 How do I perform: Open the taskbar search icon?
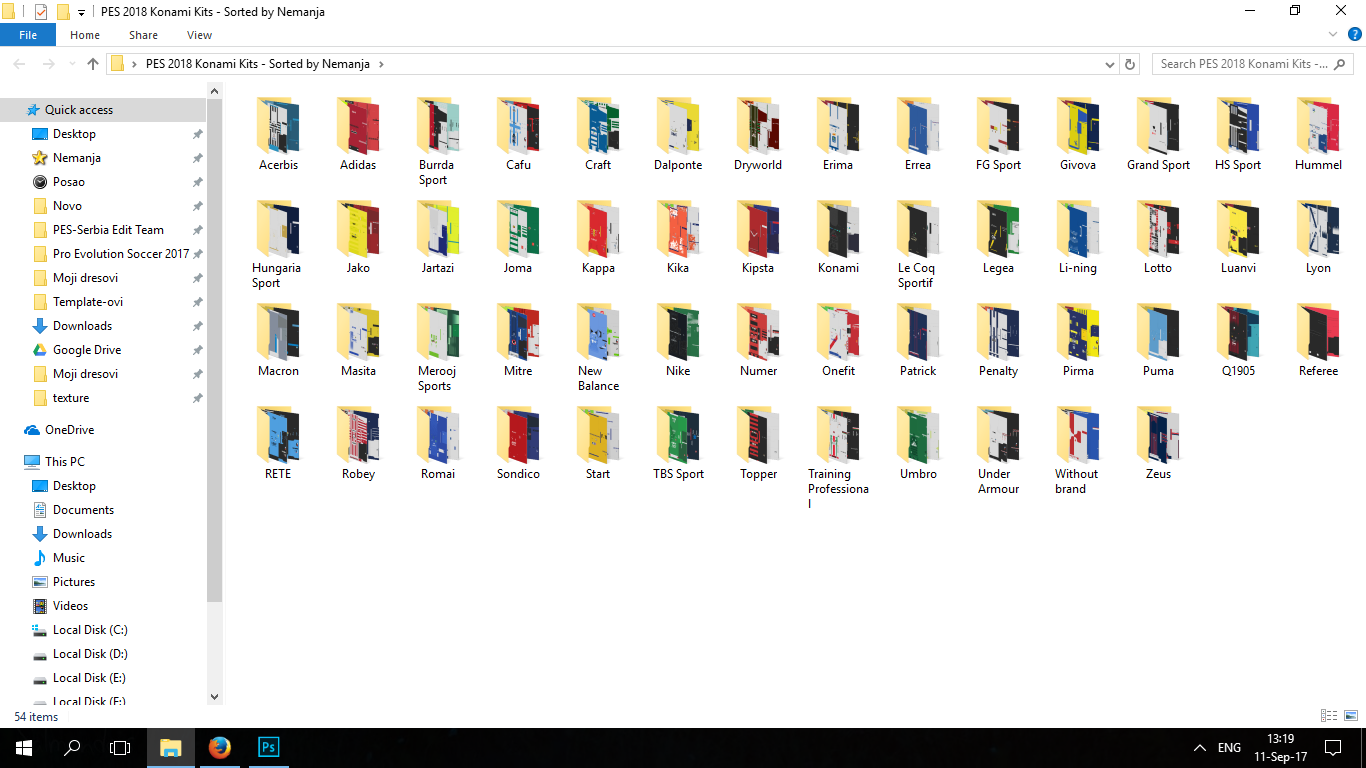click(x=72, y=748)
